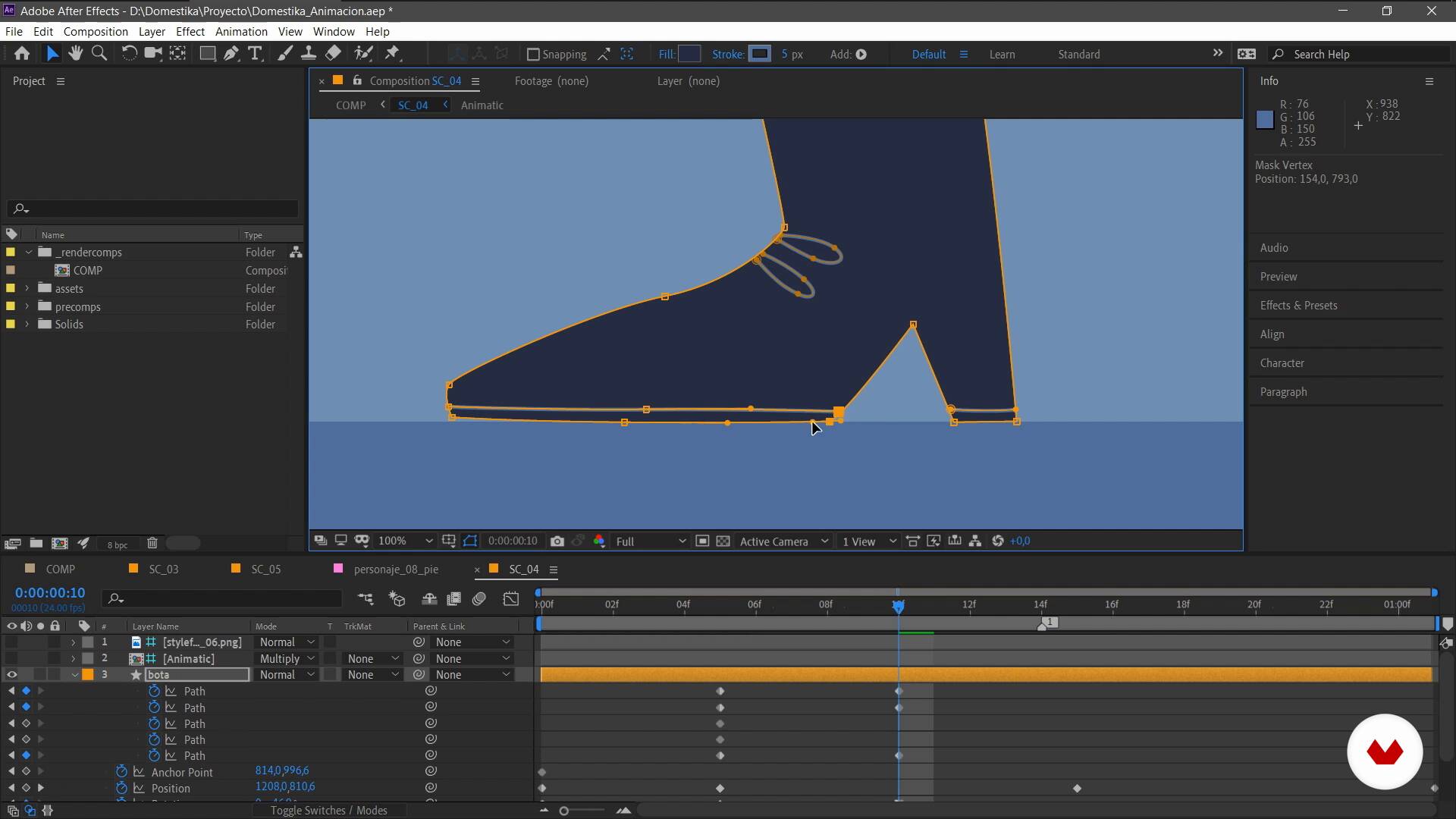Collapse the bota layer properties

pos(74,675)
